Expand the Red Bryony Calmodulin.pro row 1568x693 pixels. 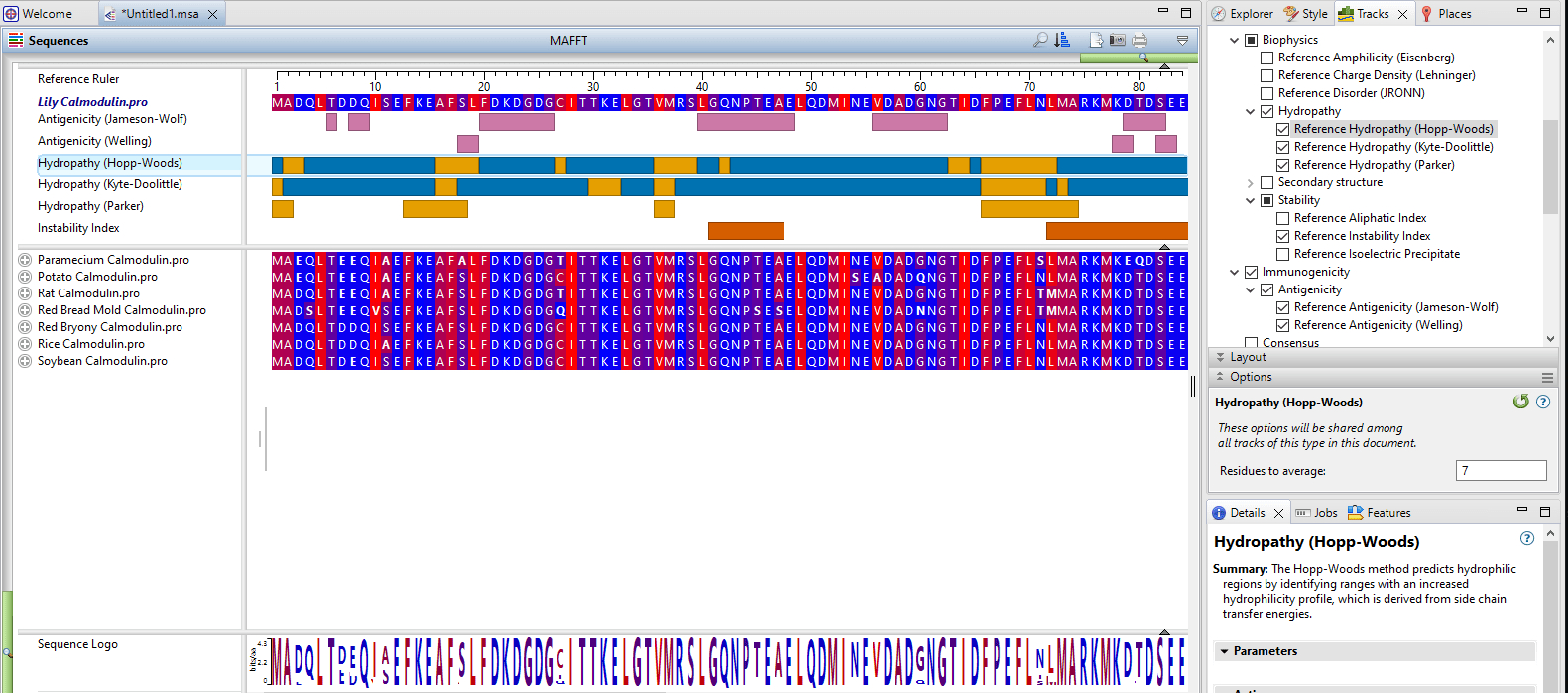[x=25, y=327]
